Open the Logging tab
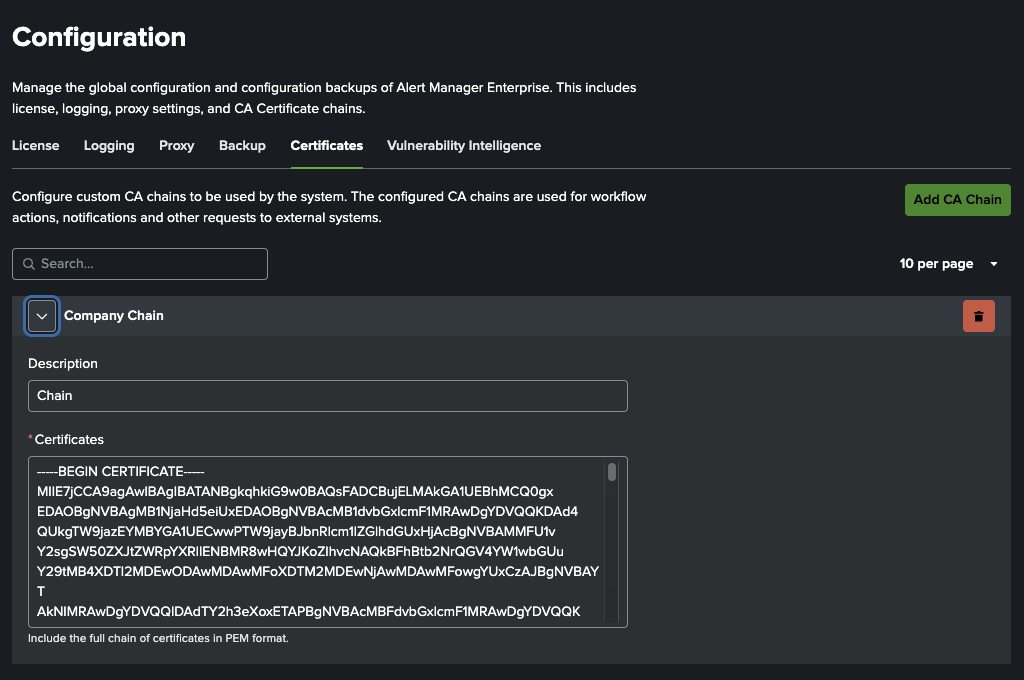1024x680 pixels. click(x=109, y=146)
